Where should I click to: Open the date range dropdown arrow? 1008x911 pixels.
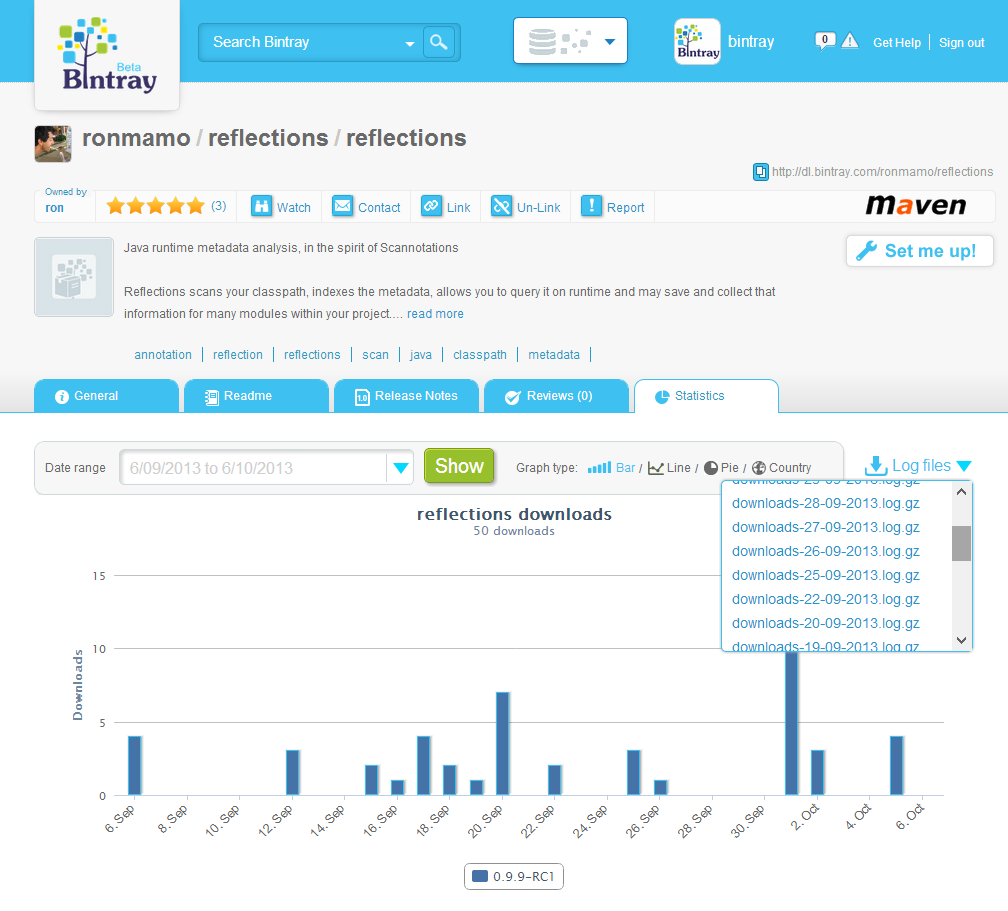tap(401, 467)
